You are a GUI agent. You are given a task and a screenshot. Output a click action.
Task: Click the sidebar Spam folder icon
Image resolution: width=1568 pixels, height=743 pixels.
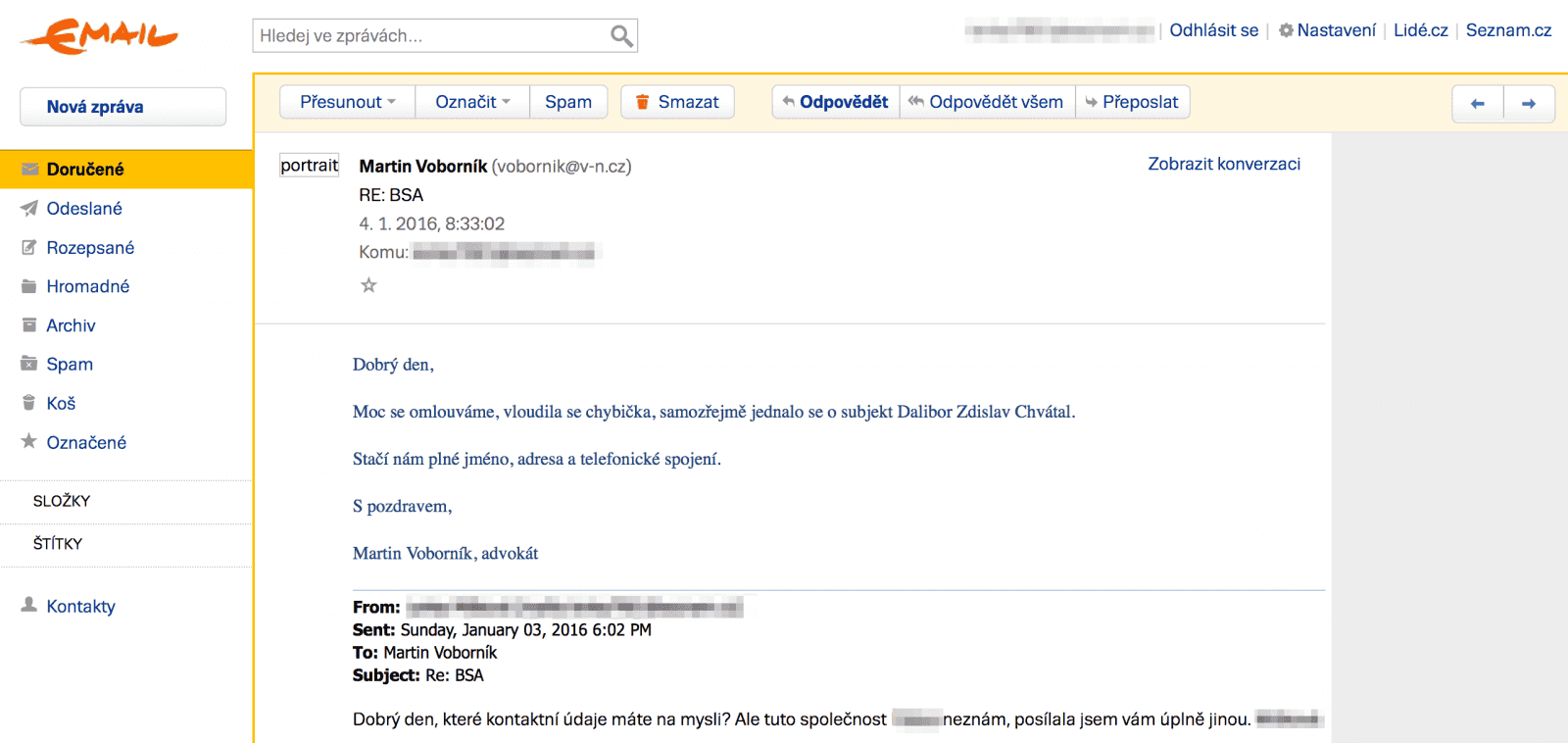coord(29,364)
